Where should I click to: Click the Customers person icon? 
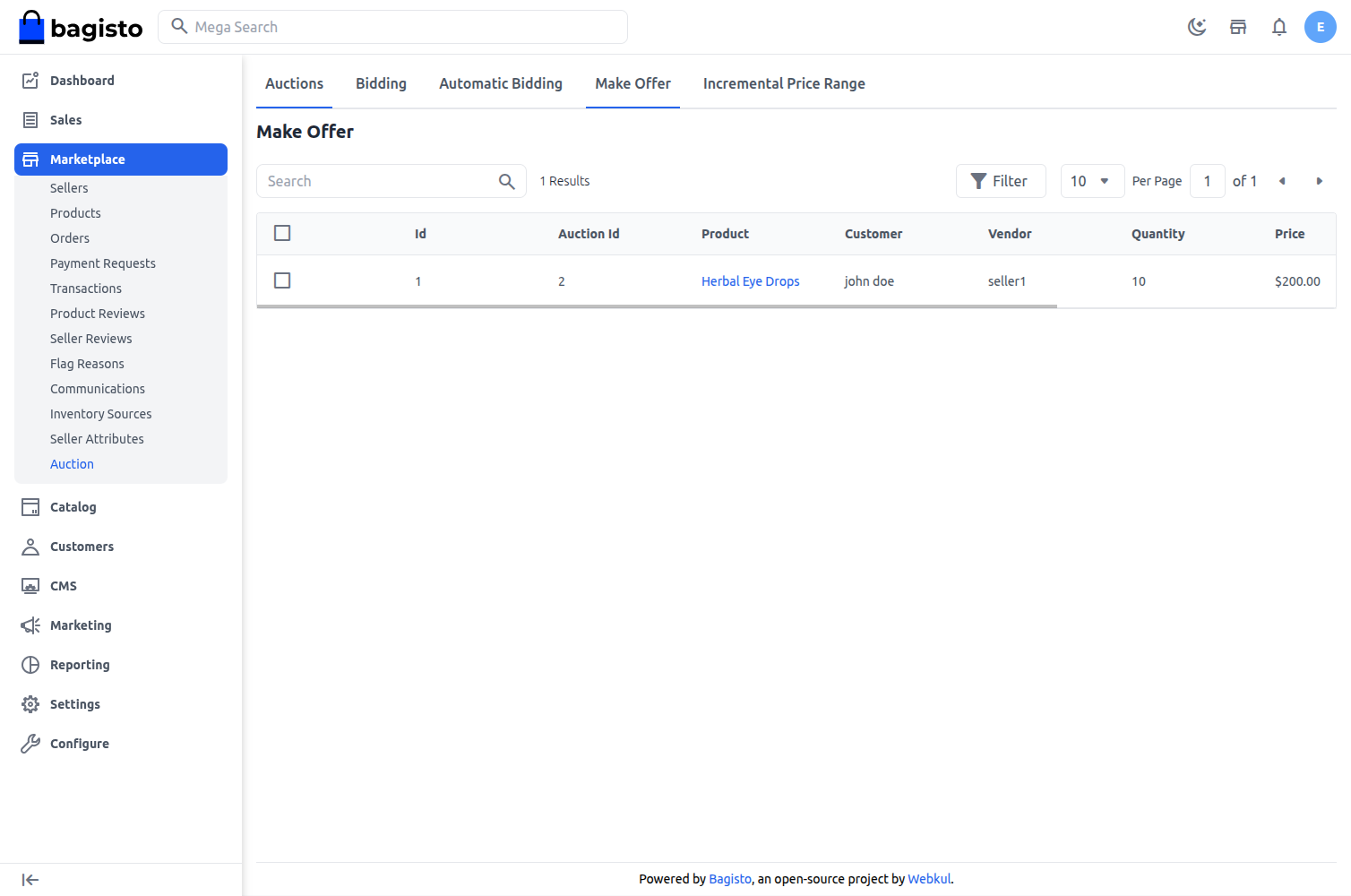[x=30, y=547]
